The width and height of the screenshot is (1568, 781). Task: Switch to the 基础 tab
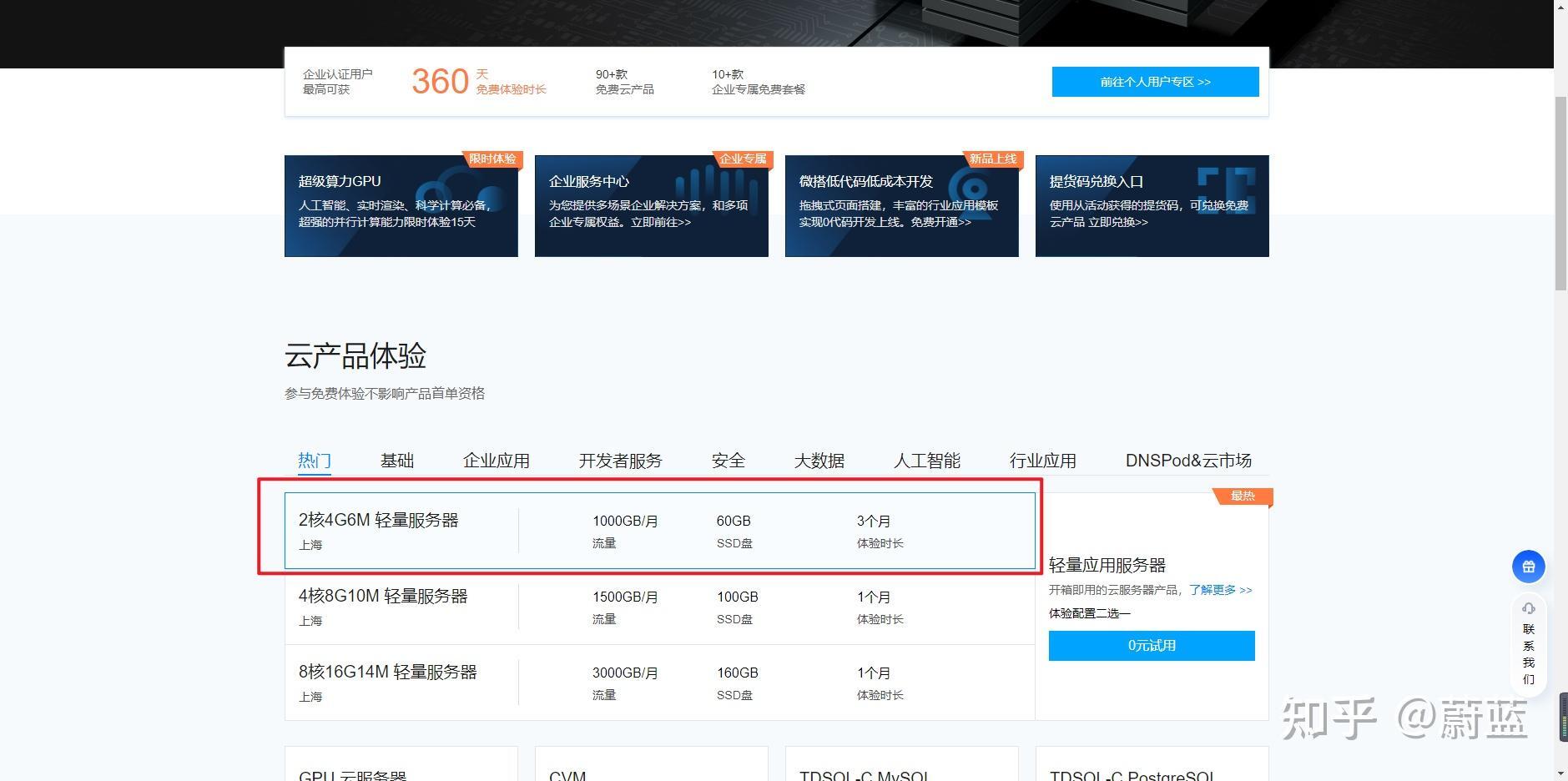click(397, 461)
